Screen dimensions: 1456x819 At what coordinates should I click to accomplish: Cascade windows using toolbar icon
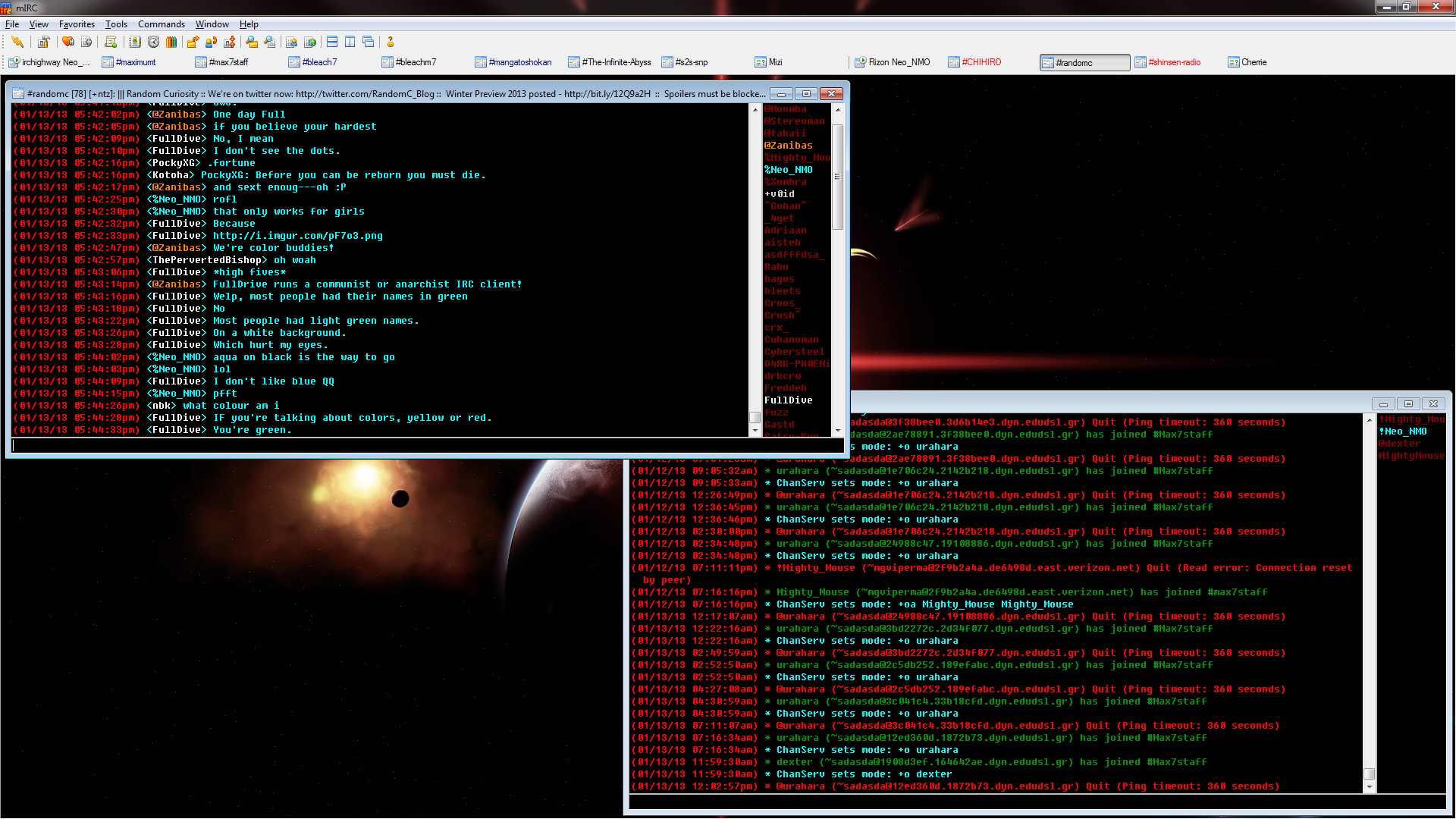point(369,42)
